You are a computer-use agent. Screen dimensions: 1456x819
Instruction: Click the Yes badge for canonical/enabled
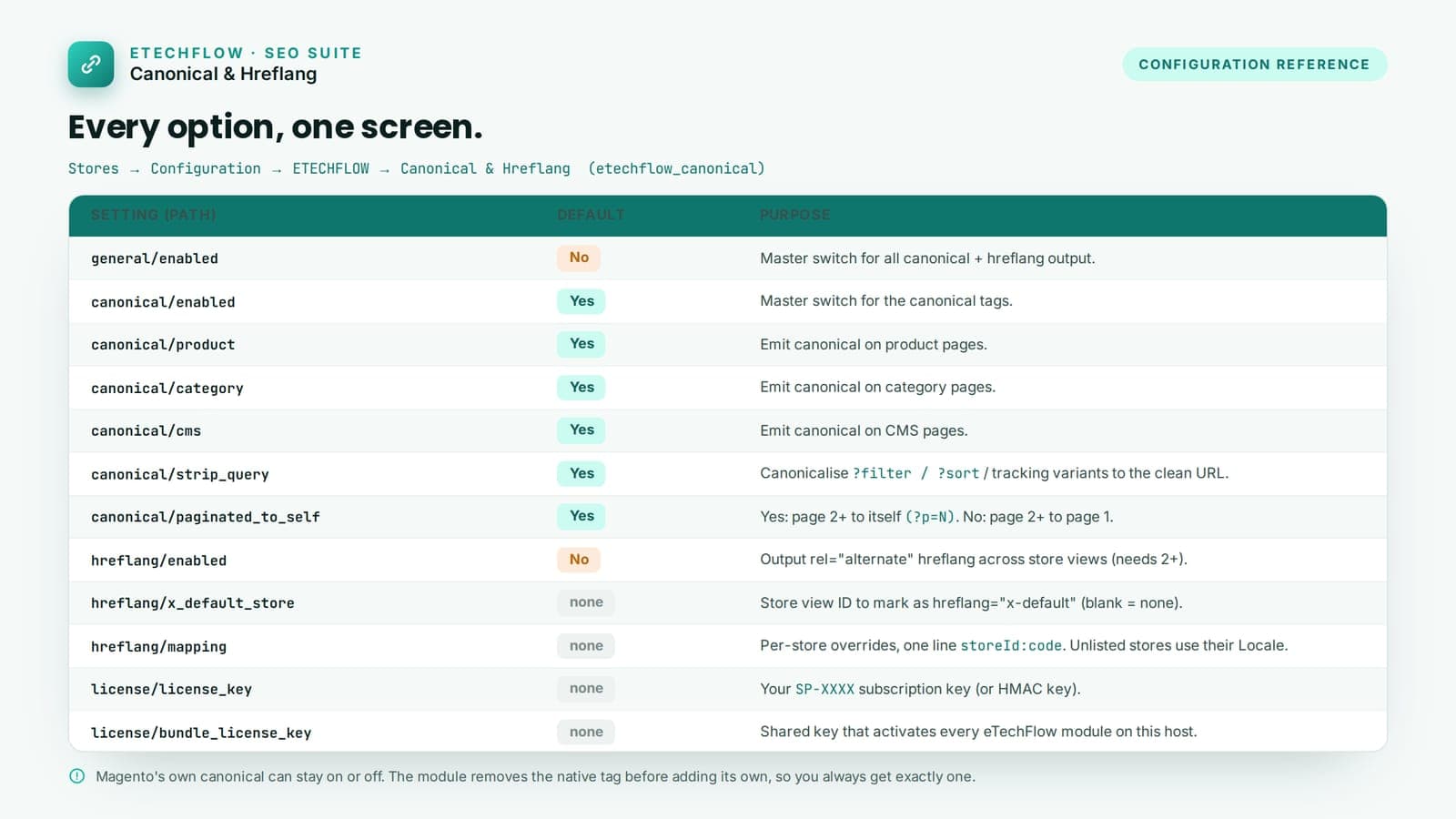click(581, 301)
